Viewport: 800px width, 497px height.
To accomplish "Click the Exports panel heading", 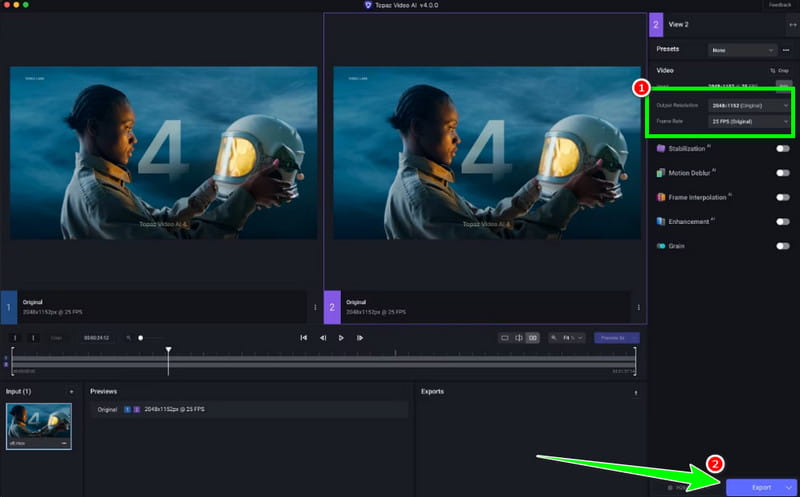I will 432,391.
